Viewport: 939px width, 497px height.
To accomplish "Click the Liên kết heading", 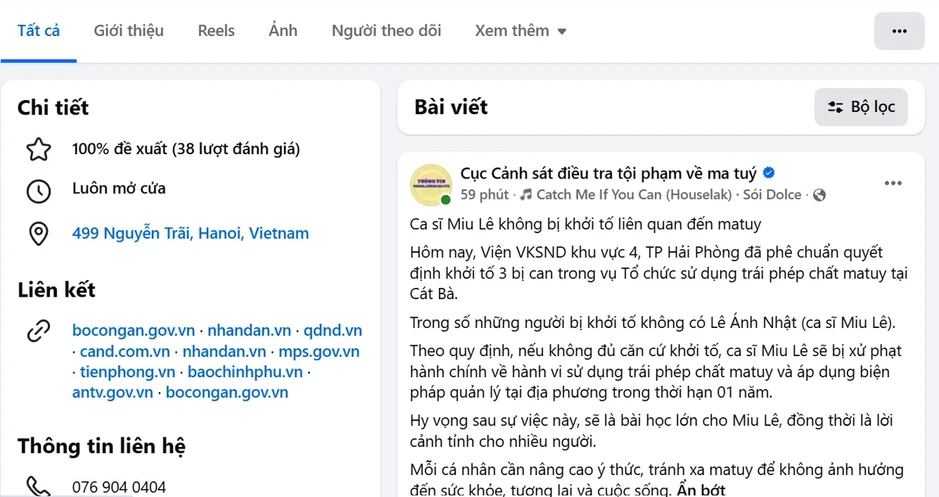I will (x=56, y=290).
